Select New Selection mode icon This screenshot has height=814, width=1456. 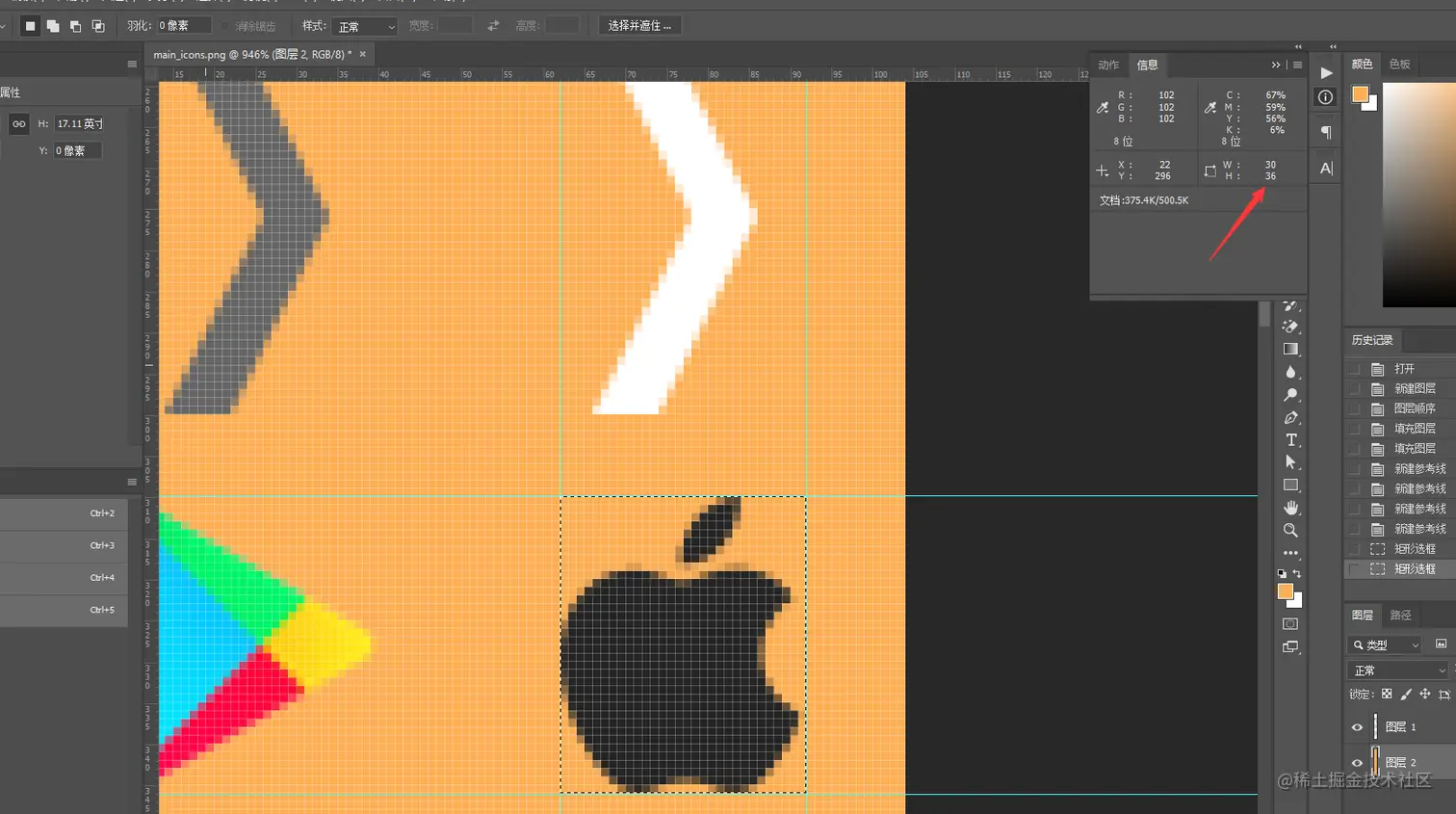pos(30,26)
